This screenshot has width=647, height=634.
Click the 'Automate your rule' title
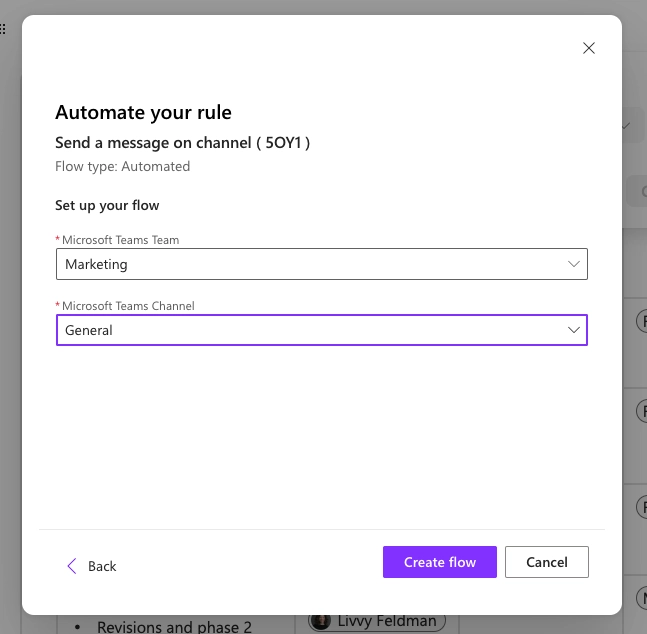click(143, 112)
